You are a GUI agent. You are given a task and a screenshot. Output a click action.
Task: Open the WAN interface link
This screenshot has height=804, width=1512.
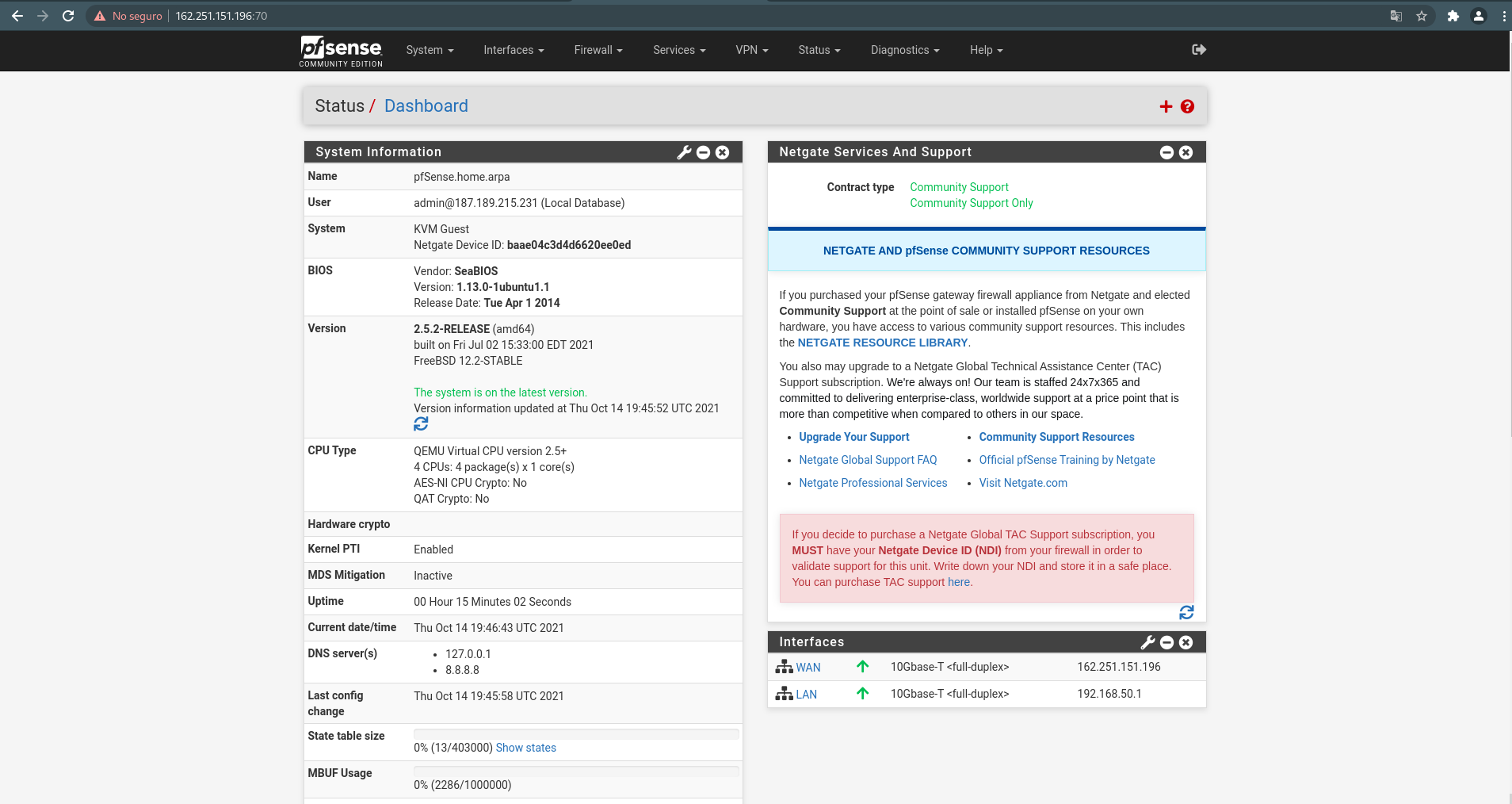point(808,668)
